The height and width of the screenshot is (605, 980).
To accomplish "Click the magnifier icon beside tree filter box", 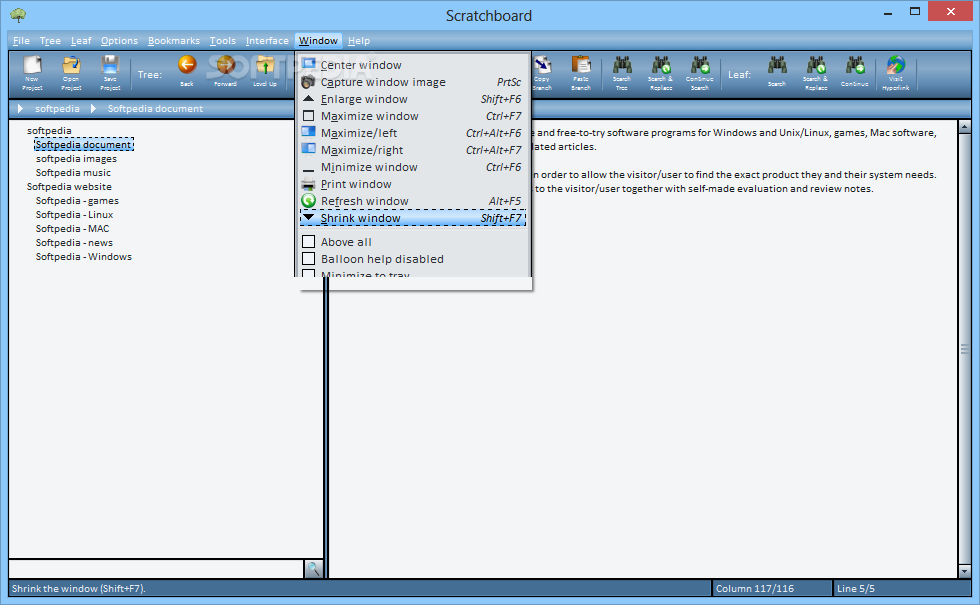I will (313, 569).
